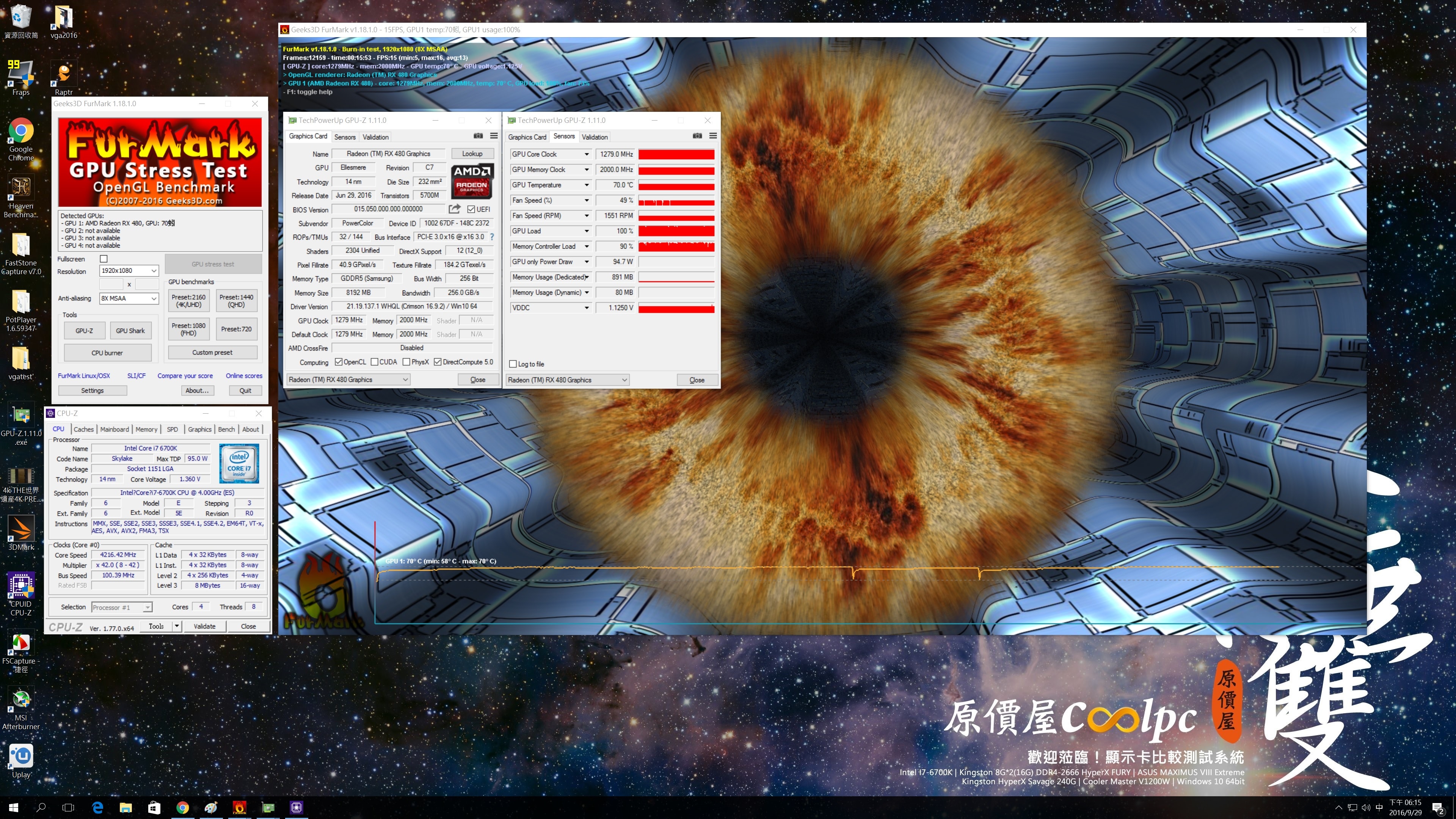Image resolution: width=1456 pixels, height=819 pixels.
Task: Enable Log to file checkbox
Action: (x=513, y=364)
